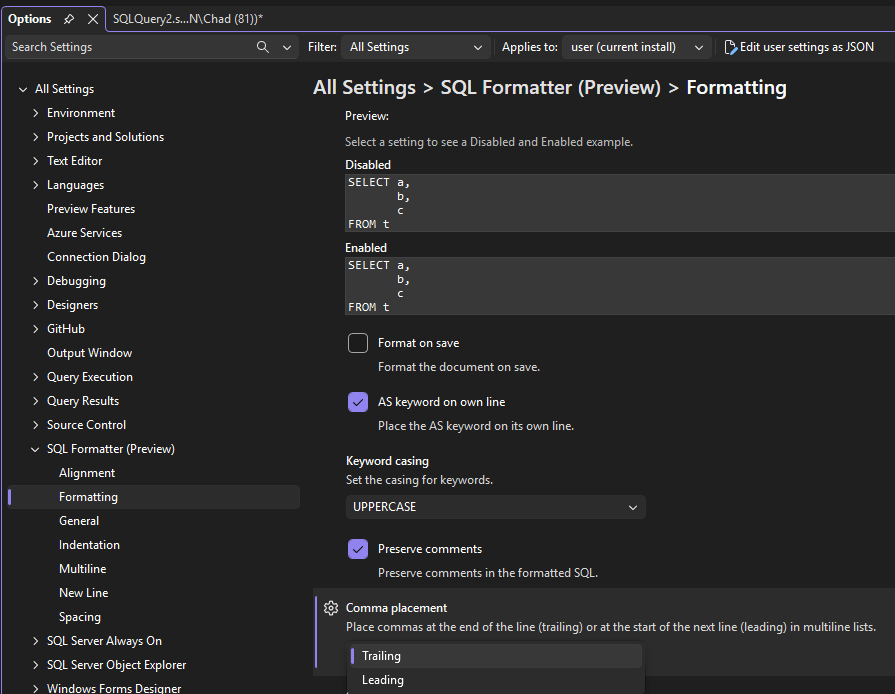
Task: Expand SQL Server Always On node
Action: [35, 641]
